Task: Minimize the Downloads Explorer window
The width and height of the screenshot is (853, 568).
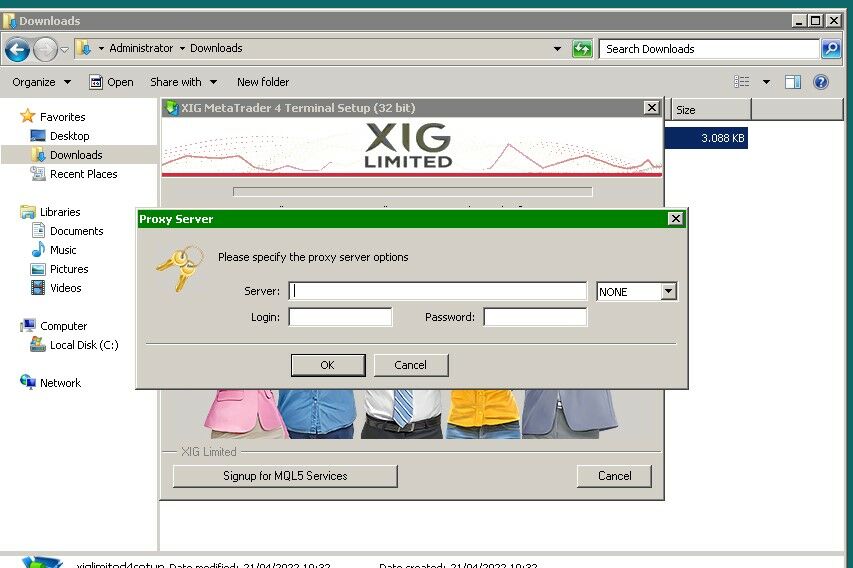Action: [799, 21]
